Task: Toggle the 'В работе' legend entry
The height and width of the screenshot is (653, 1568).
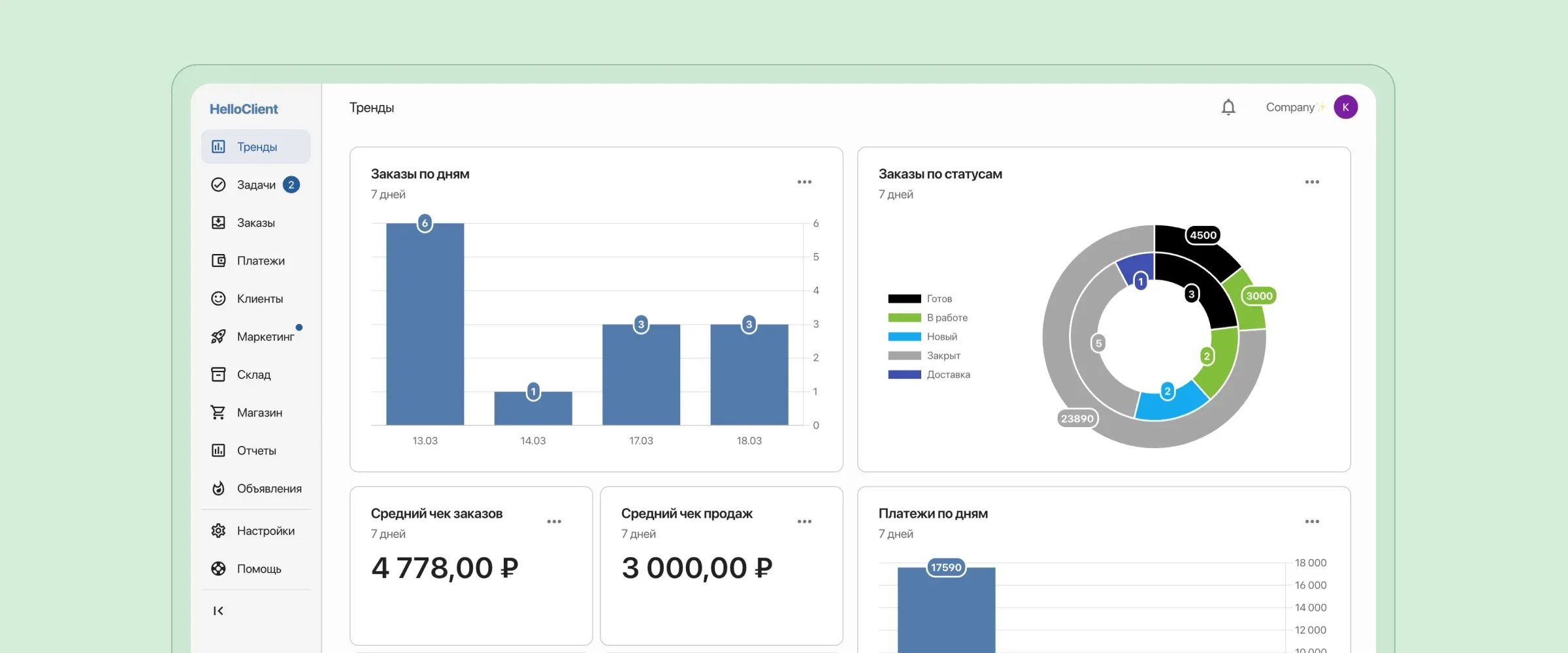Action: 928,317
